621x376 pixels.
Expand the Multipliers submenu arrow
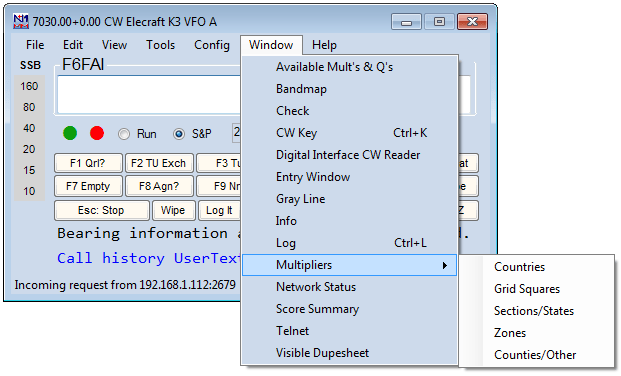click(x=445, y=265)
